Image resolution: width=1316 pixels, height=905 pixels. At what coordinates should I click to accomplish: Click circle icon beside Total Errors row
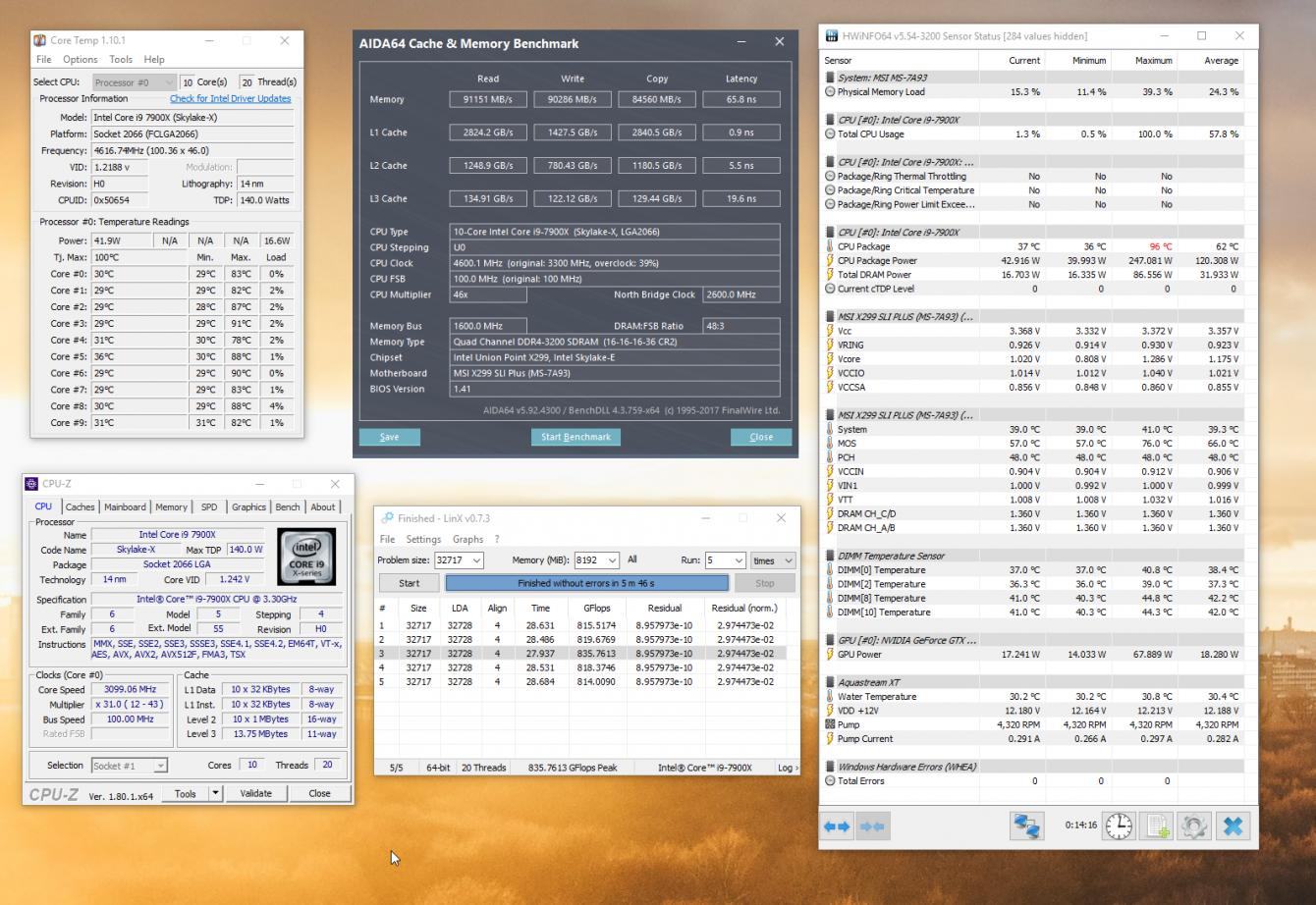click(x=830, y=781)
